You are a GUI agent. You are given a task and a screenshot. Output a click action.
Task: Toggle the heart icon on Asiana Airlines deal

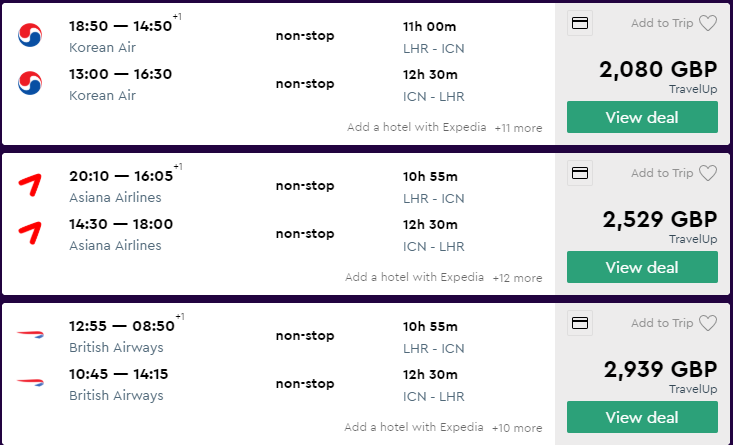coord(708,173)
